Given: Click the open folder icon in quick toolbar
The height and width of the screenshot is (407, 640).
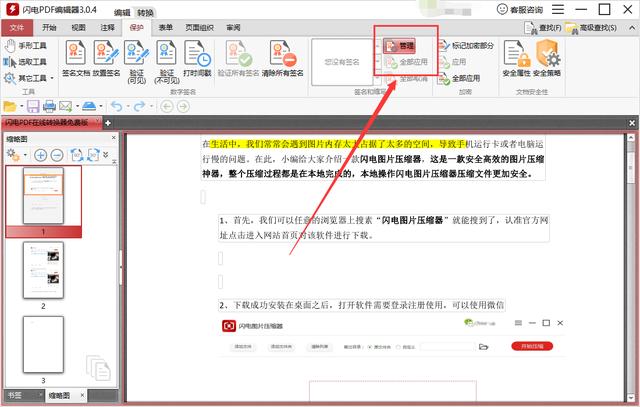Looking at the screenshot, I should coord(10,107).
